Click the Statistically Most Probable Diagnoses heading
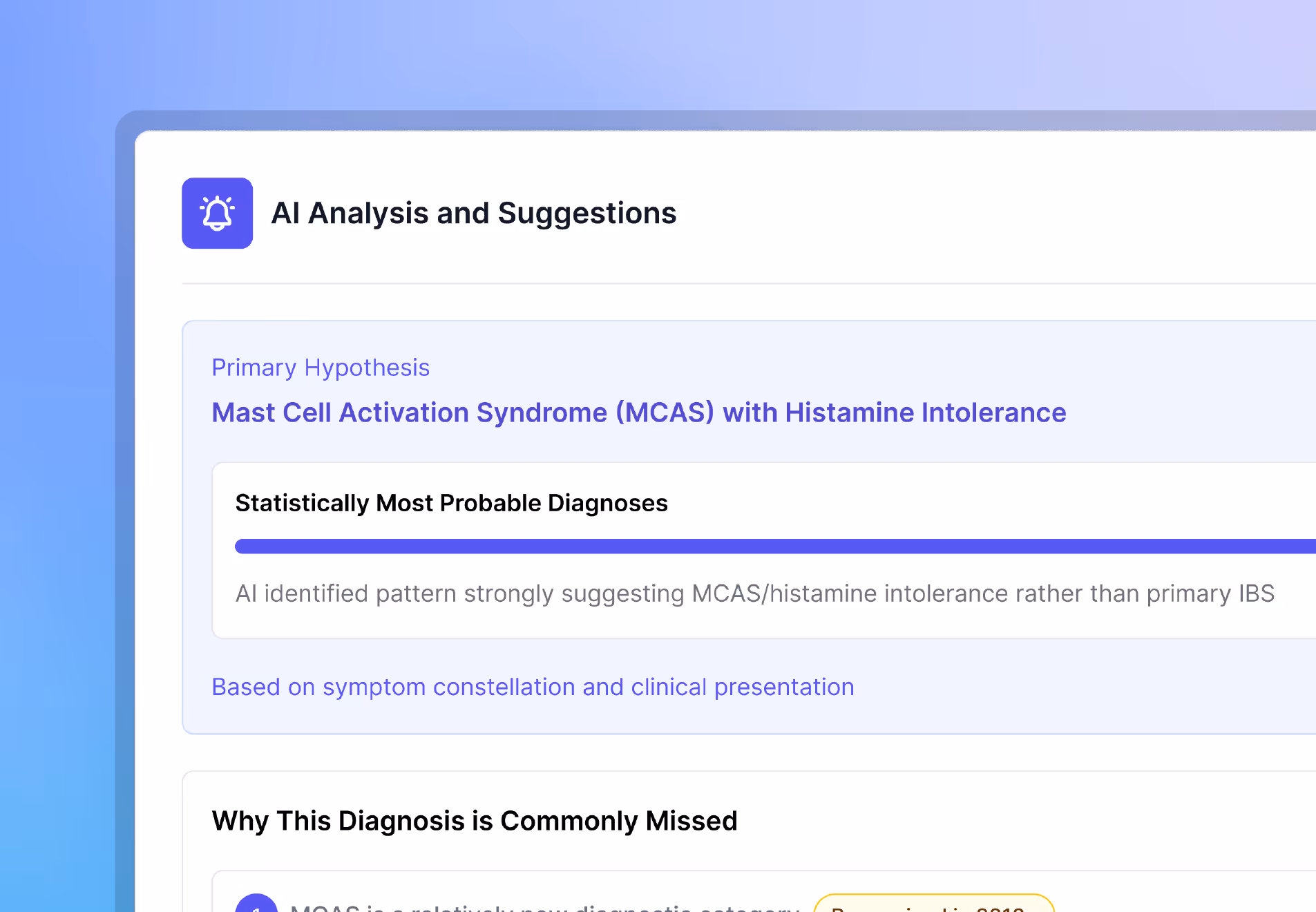 pyautogui.click(x=451, y=503)
